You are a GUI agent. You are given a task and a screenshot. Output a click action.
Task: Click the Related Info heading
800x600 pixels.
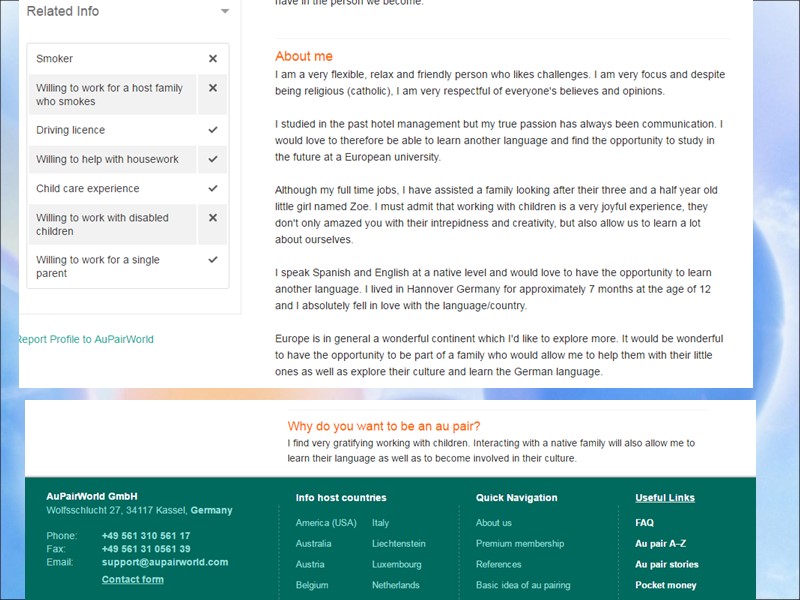click(x=63, y=11)
